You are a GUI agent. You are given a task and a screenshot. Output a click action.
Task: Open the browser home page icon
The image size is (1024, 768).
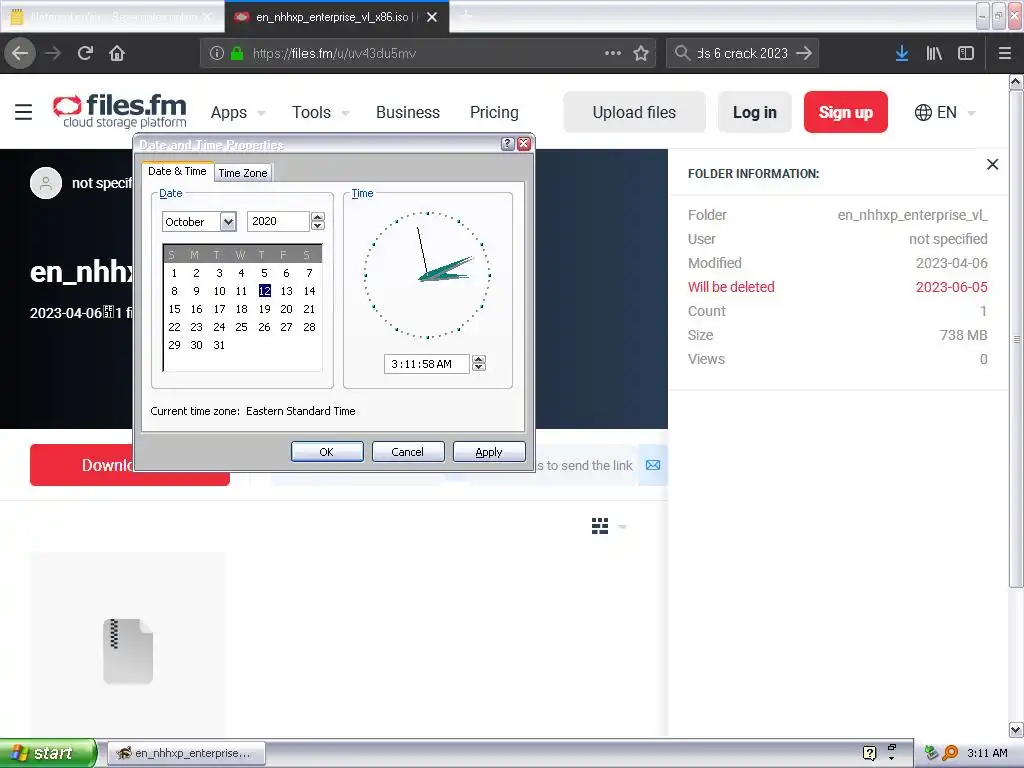(x=117, y=54)
